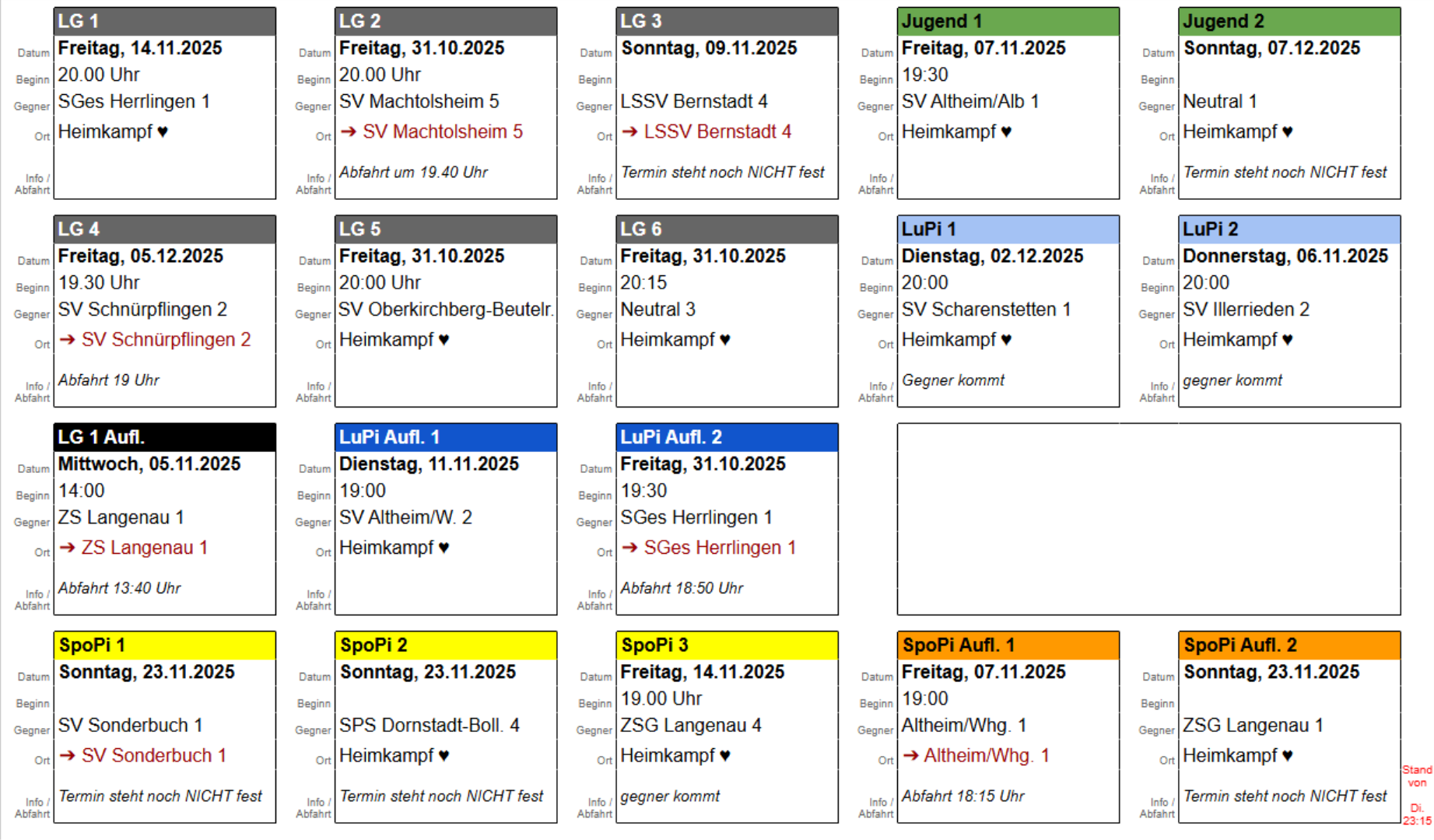Image resolution: width=1434 pixels, height=840 pixels.
Task: Select the black LG 1 Aufl. header
Action: [164, 437]
